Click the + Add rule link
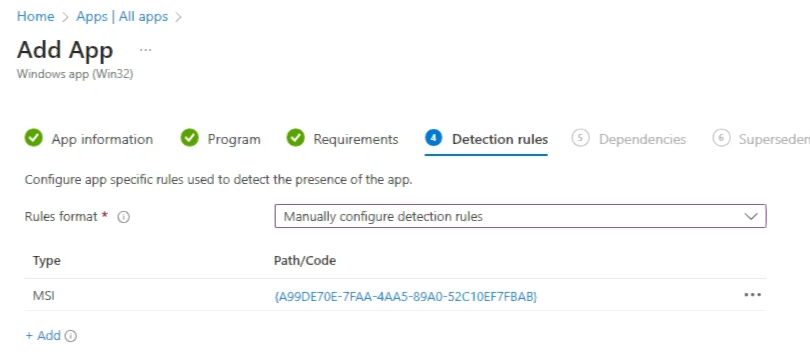 (x=43, y=336)
